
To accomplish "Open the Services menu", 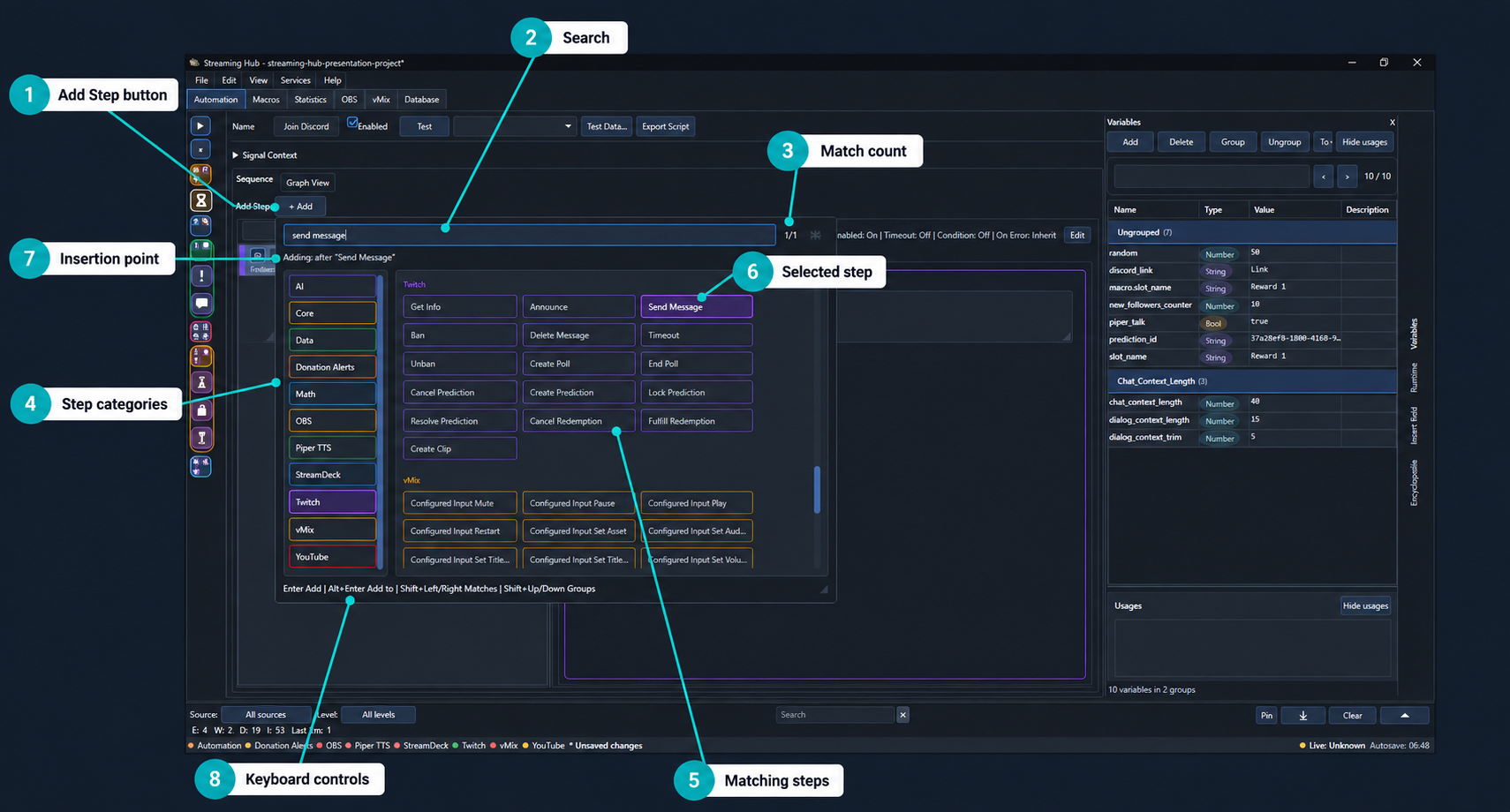I will 295,80.
